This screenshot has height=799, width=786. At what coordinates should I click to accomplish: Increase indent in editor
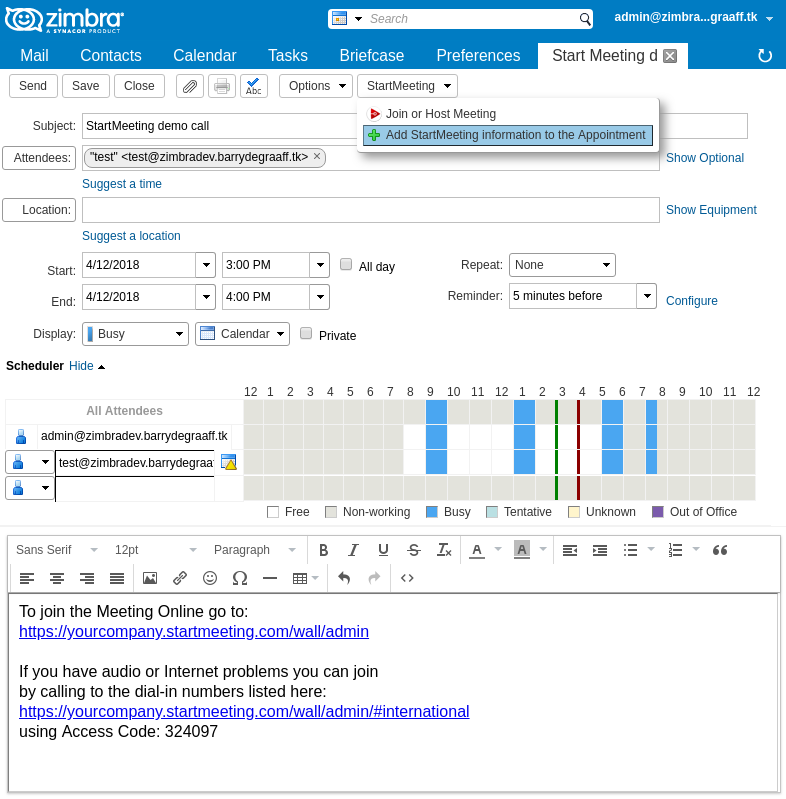600,550
